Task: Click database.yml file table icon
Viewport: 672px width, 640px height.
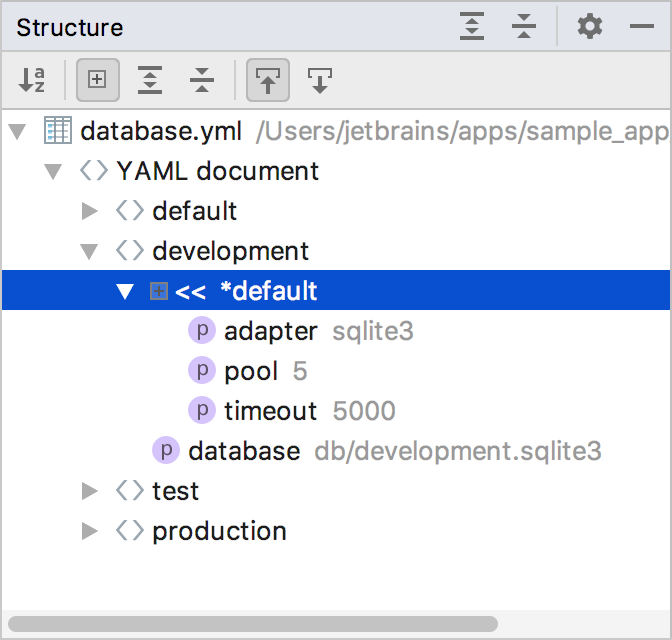Action: click(x=58, y=130)
